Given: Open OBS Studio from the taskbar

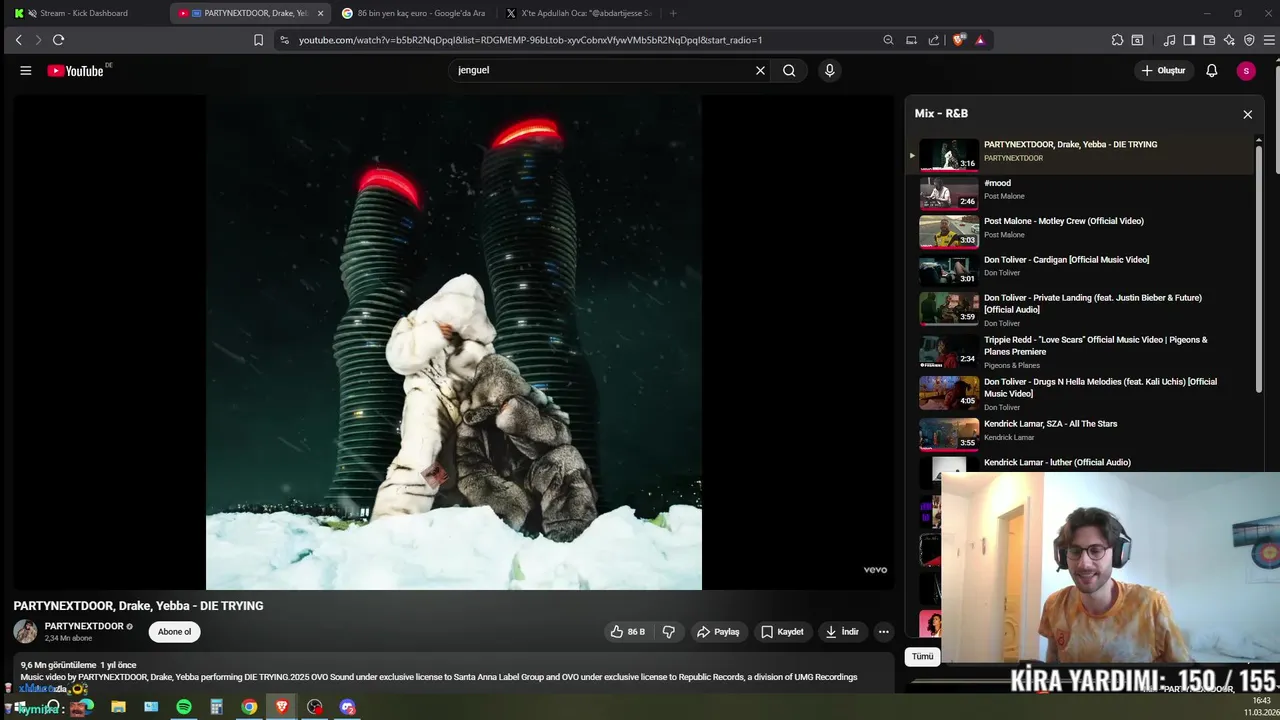Looking at the screenshot, I should pyautogui.click(x=315, y=707).
